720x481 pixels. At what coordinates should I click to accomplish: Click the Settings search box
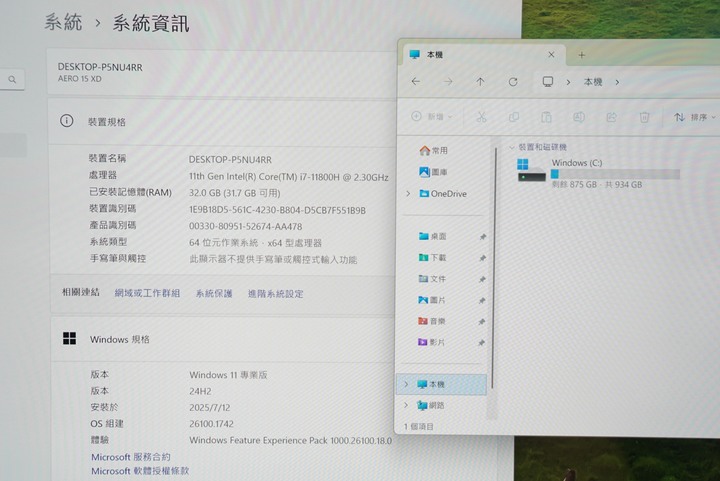click(12, 80)
